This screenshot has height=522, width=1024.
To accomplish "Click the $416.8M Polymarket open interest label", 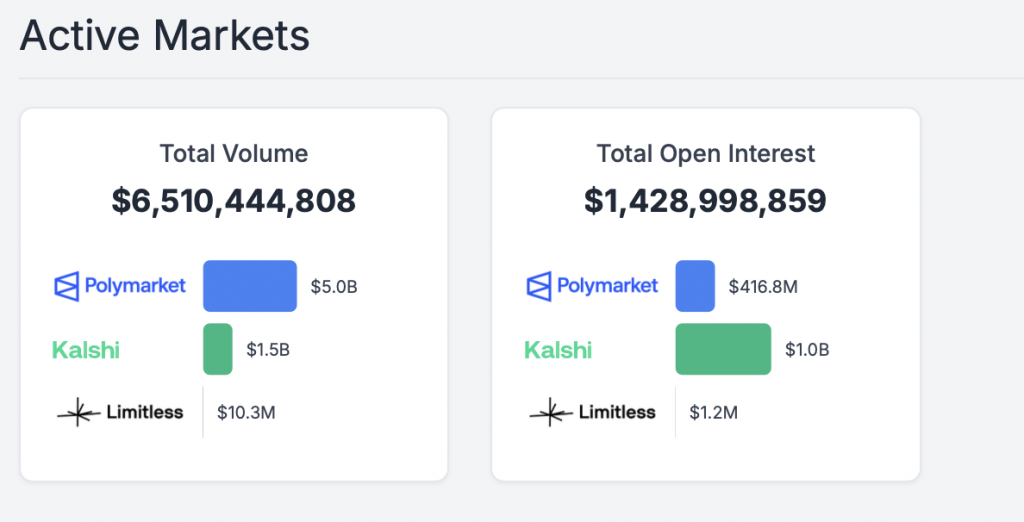I will click(764, 288).
